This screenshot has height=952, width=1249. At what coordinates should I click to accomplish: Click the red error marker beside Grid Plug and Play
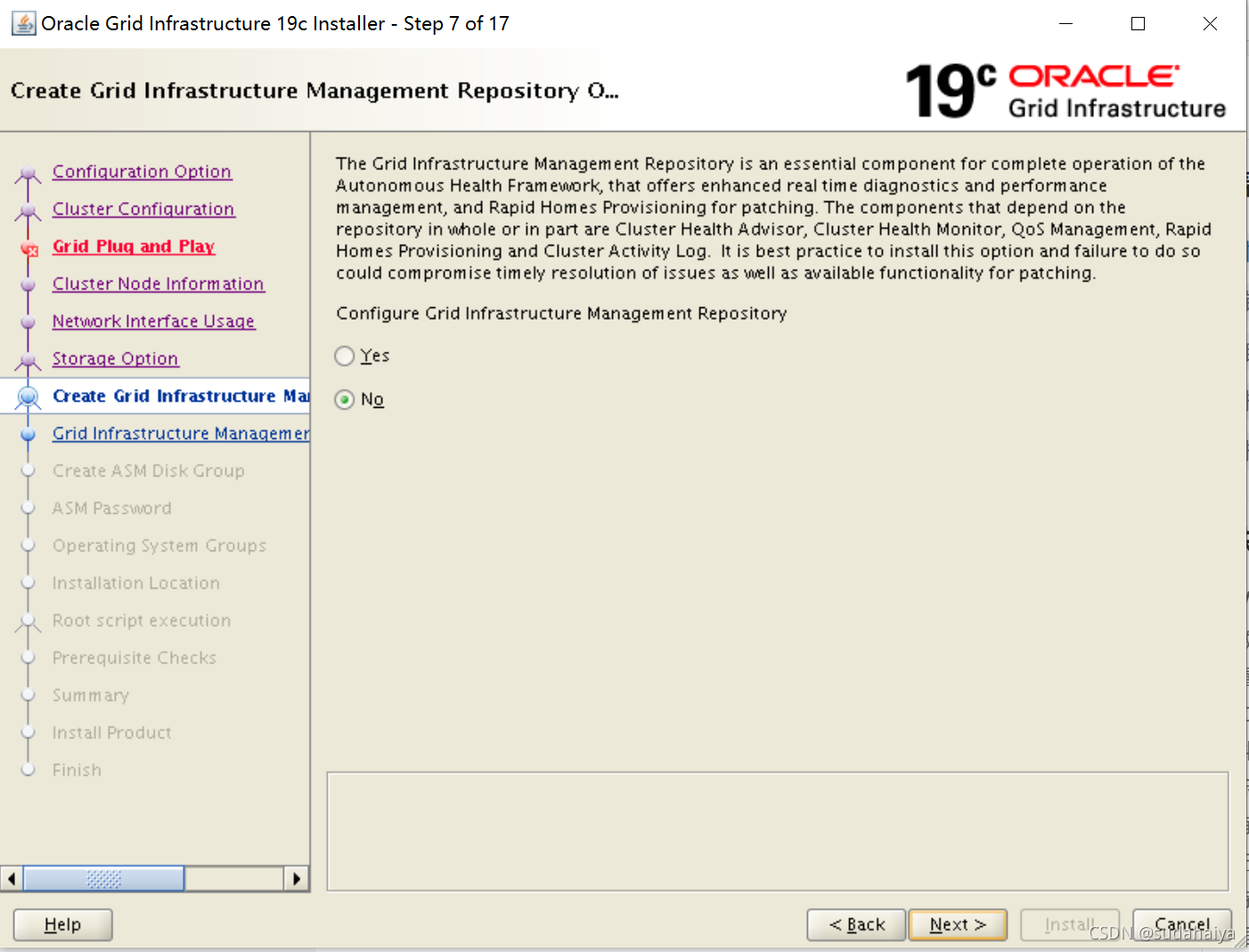[29, 249]
